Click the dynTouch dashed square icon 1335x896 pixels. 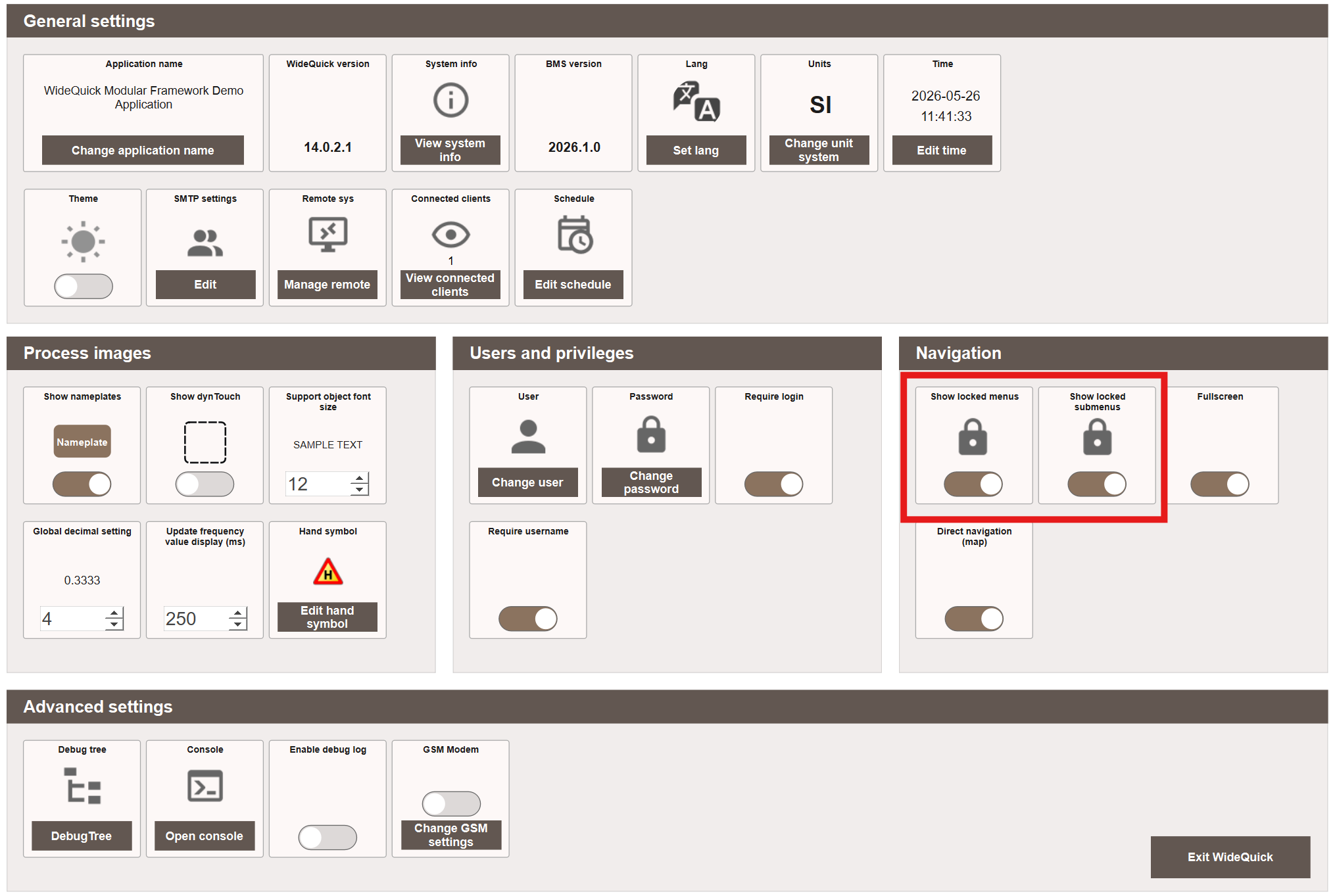click(205, 442)
